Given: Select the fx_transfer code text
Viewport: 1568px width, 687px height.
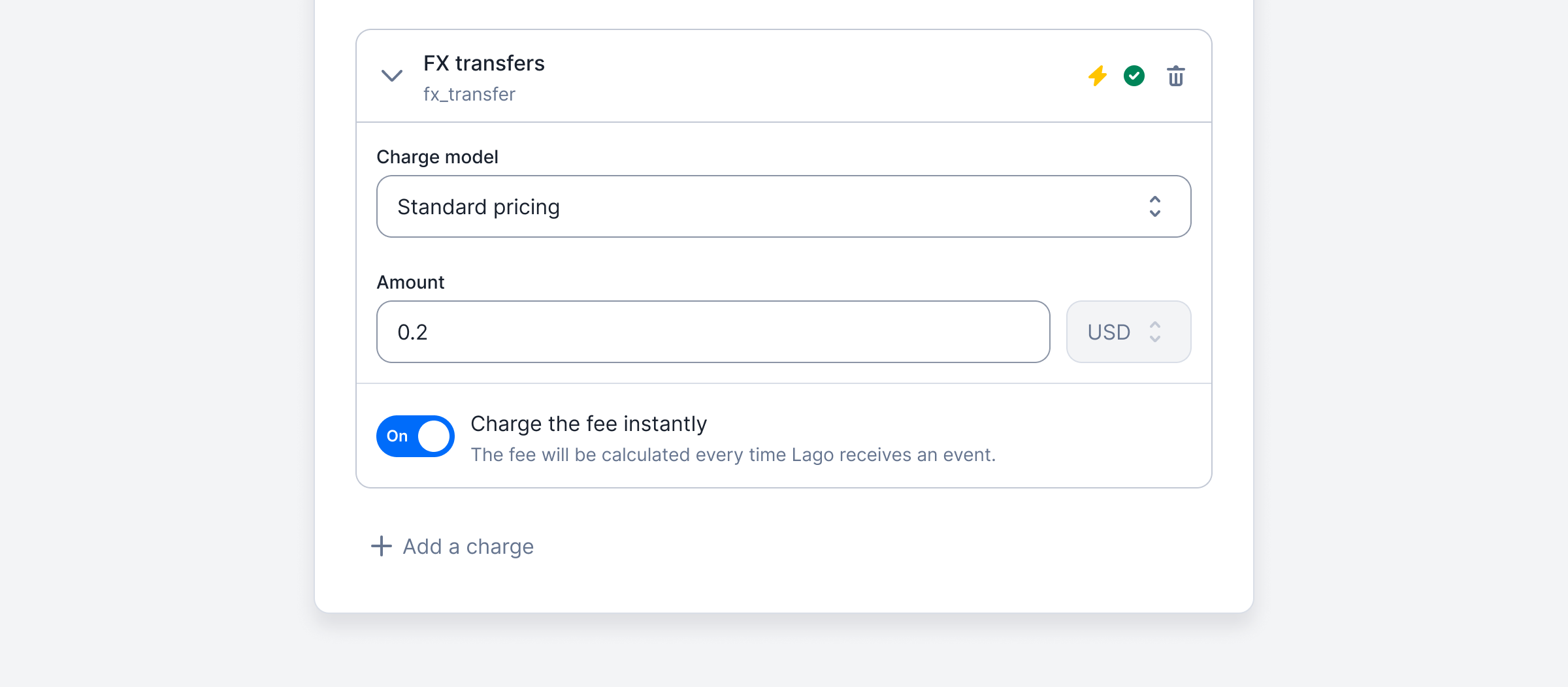Looking at the screenshot, I should 469,94.
